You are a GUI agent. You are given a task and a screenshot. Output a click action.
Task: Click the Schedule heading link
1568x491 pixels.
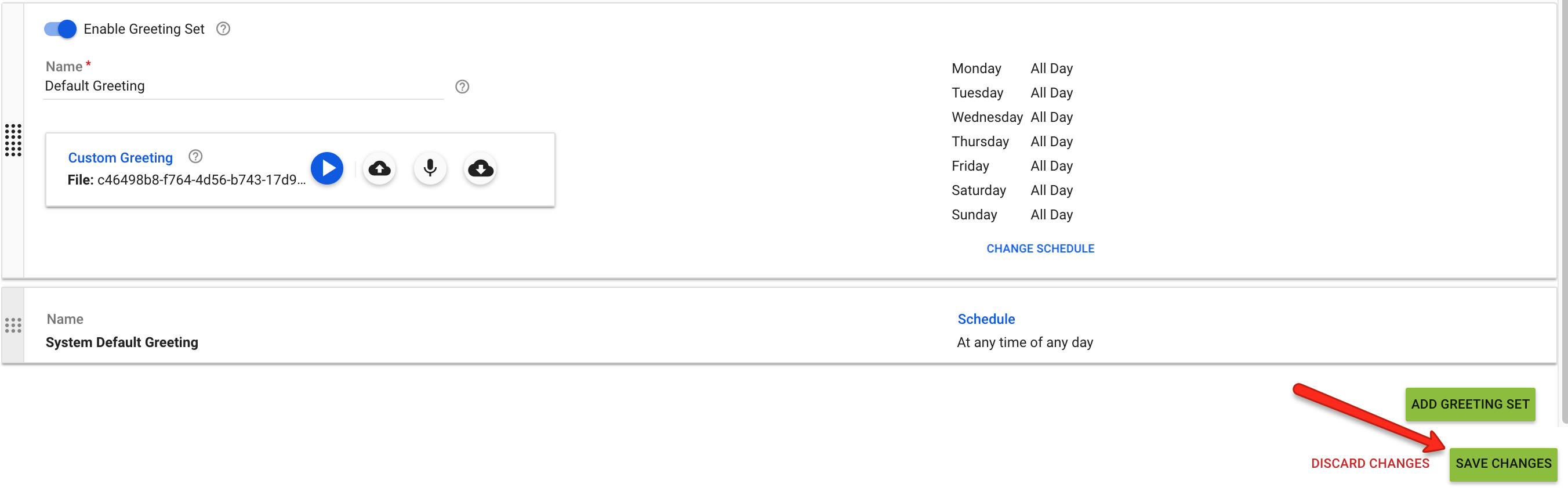[986, 319]
